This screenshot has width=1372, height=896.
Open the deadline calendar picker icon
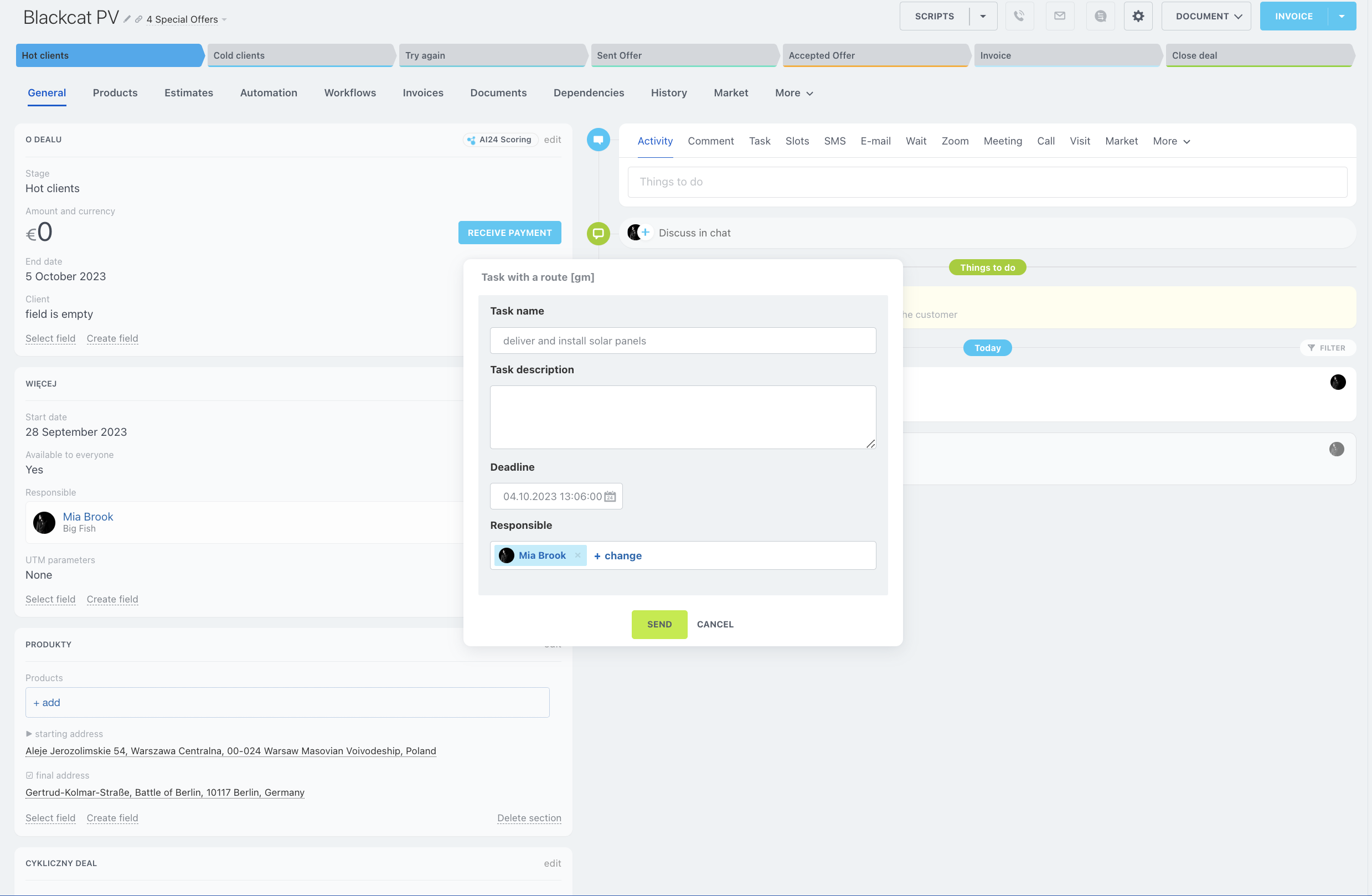coord(610,496)
